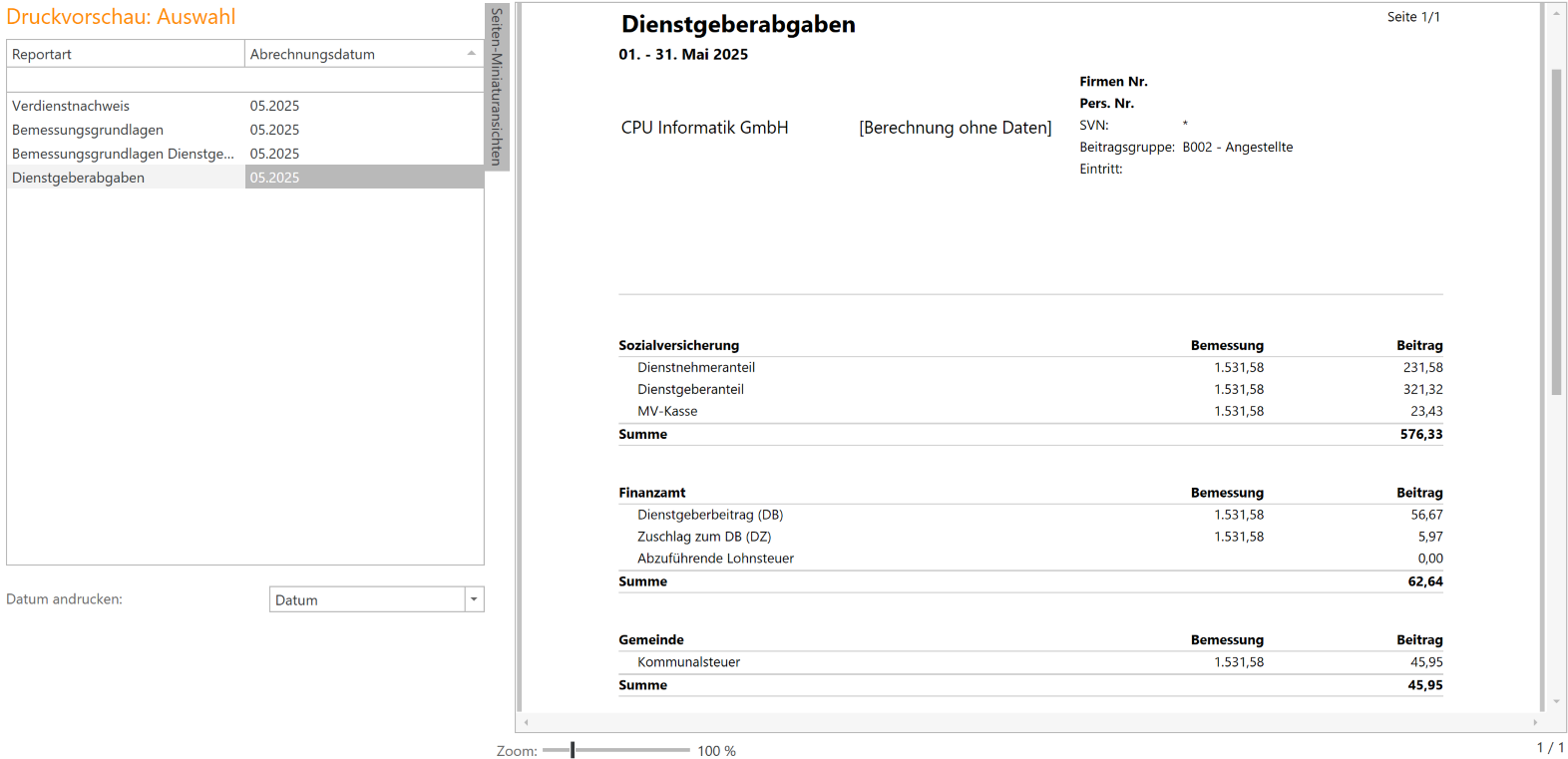Click 05.2025 date of Verdienstnachweis row

coord(274,106)
